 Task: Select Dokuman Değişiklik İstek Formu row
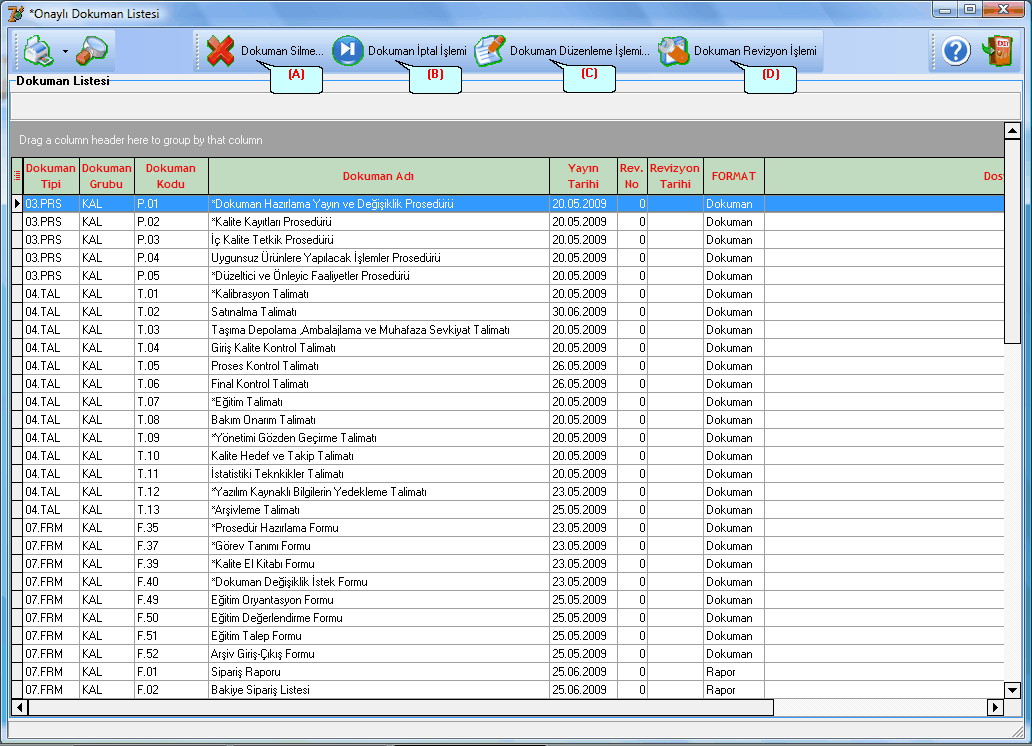pyautogui.click(x=507, y=582)
